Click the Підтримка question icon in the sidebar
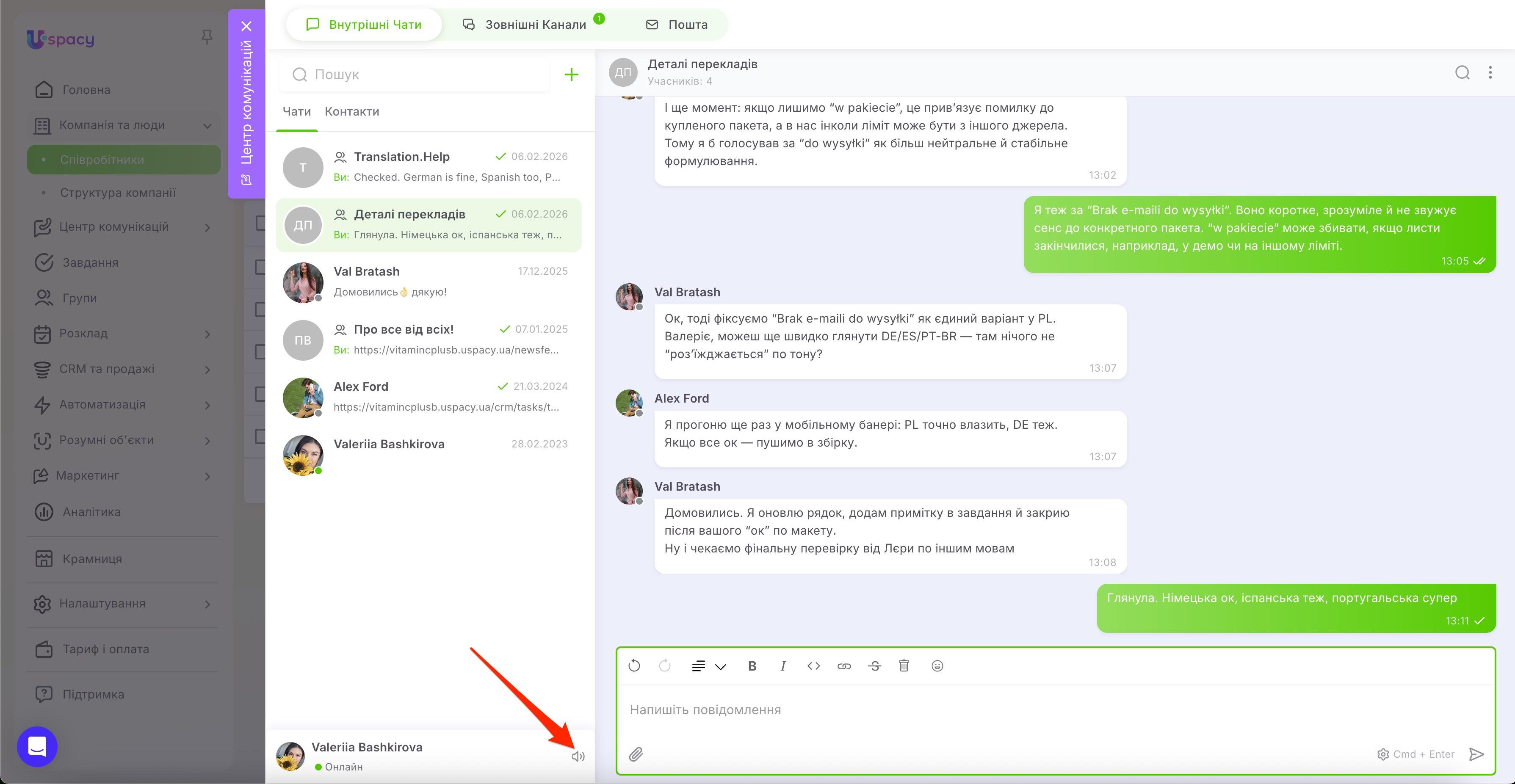The height and width of the screenshot is (784, 1515). coord(44,694)
